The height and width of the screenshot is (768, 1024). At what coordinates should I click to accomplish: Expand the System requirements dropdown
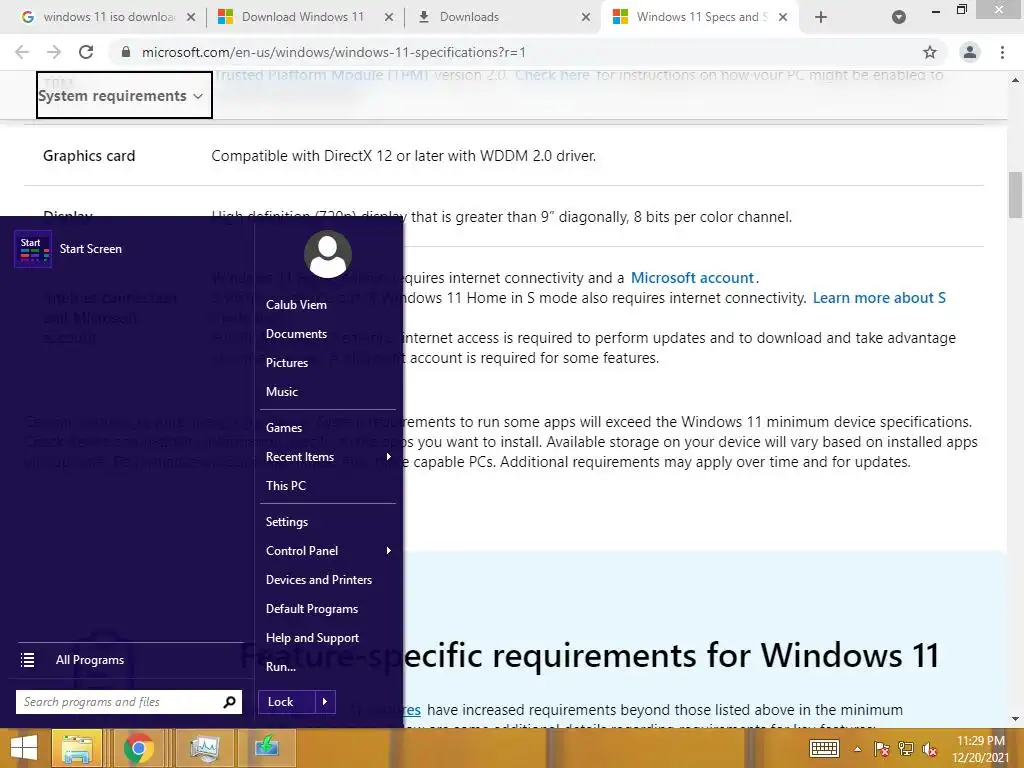124,95
